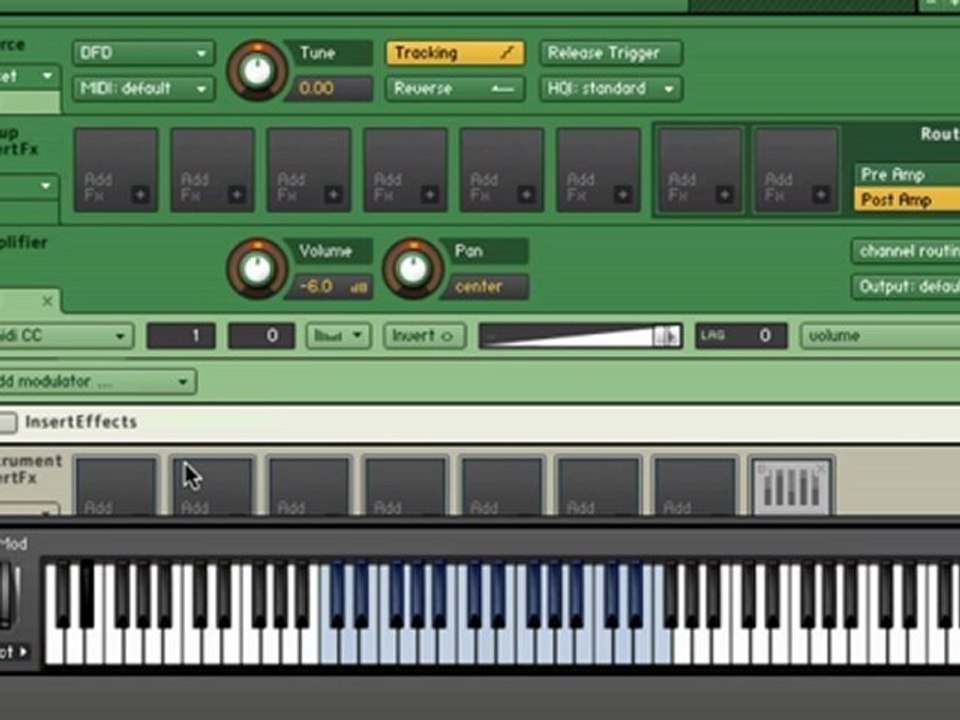960x720 pixels.
Task: Select Pre Amp routing
Action: 907,175
